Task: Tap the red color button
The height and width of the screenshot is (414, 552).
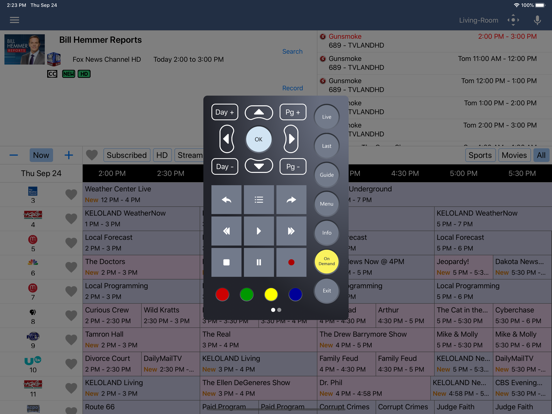Action: (x=222, y=294)
